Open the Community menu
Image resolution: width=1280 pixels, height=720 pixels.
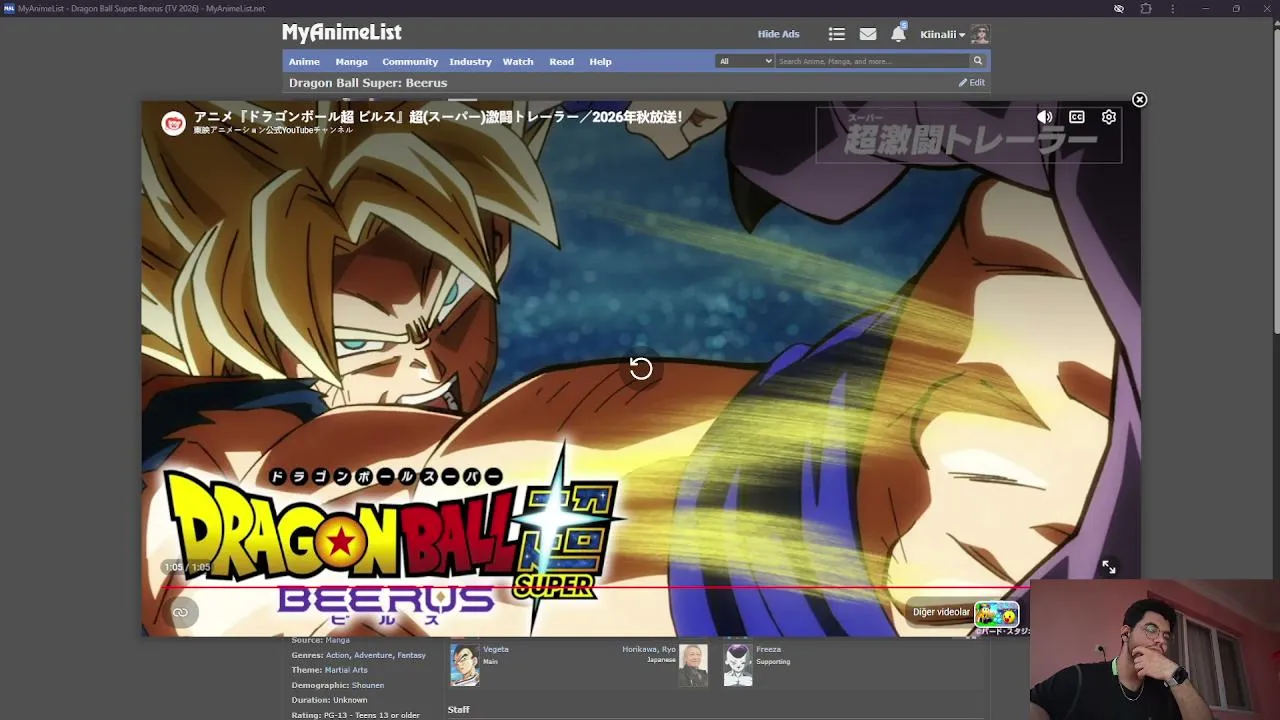coord(410,62)
